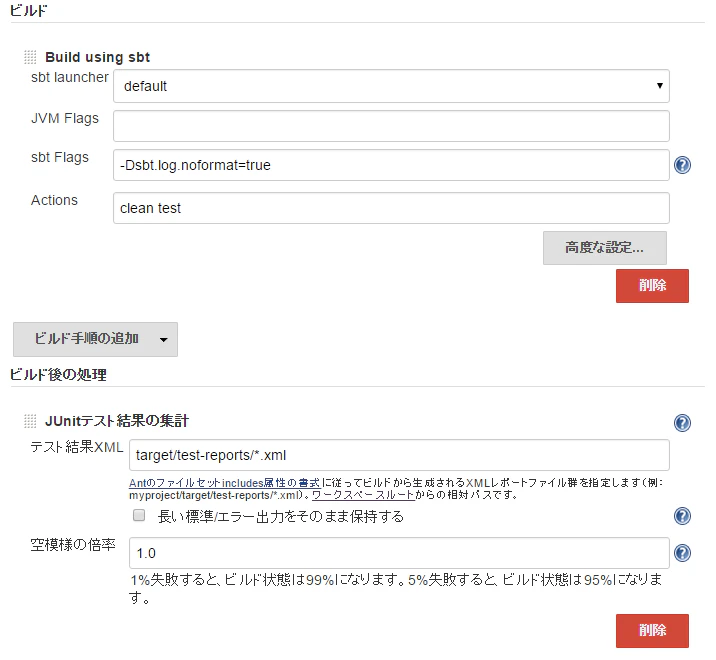Click the ビルド section heading at top
Viewport: 716px width, 660px height.
pos(28,11)
